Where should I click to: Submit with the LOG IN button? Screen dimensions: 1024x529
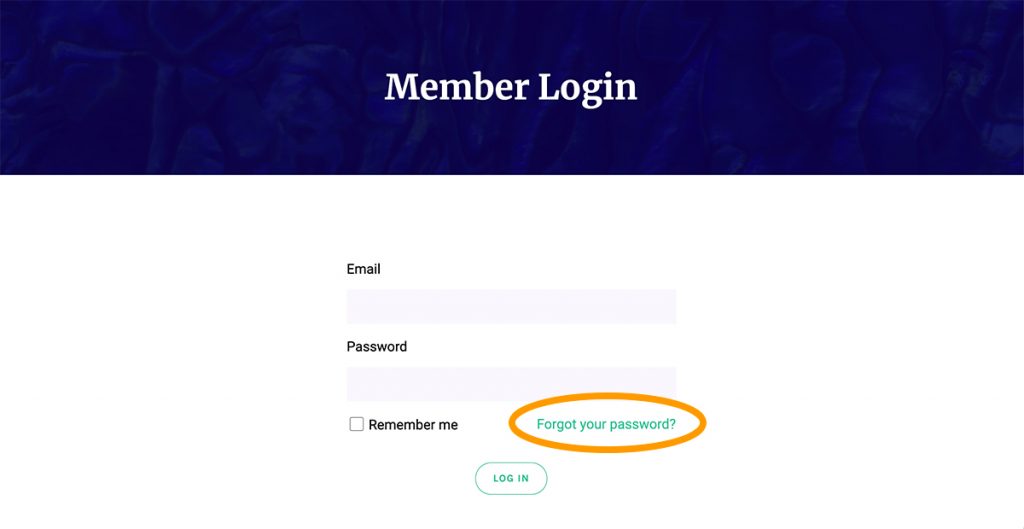coord(511,478)
